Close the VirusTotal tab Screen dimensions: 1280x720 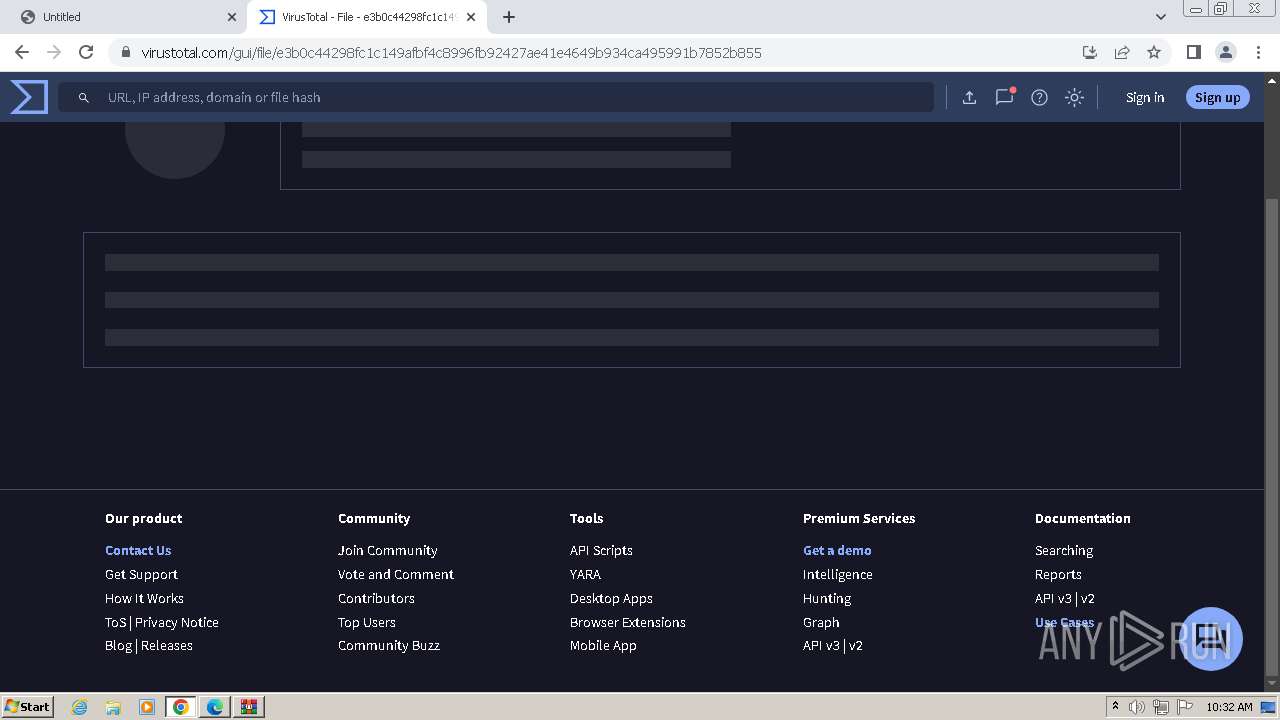pos(471,17)
